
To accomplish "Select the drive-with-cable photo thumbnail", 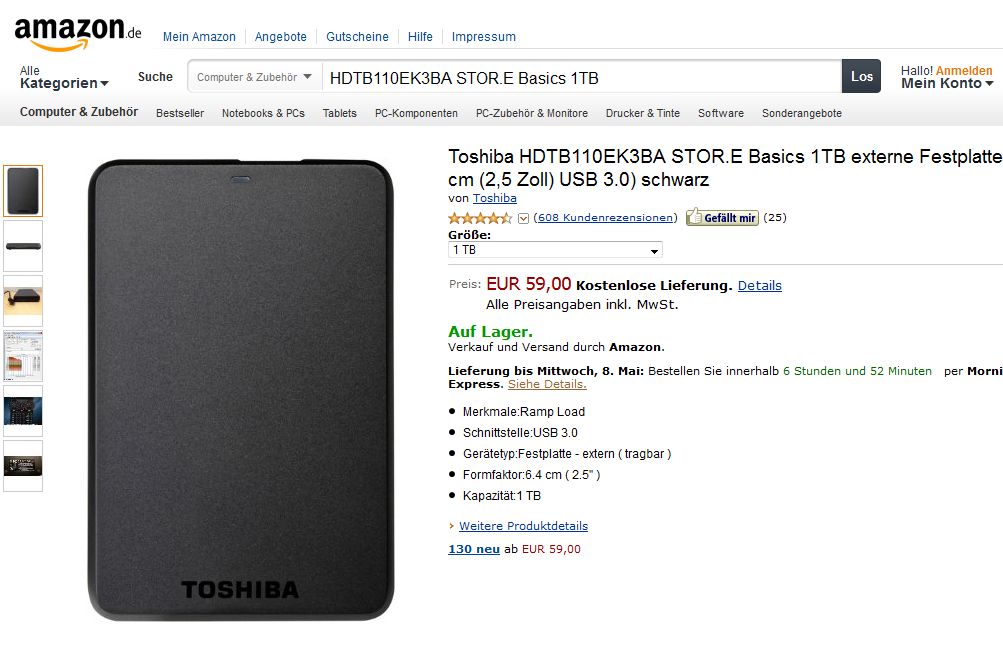I will point(23,301).
